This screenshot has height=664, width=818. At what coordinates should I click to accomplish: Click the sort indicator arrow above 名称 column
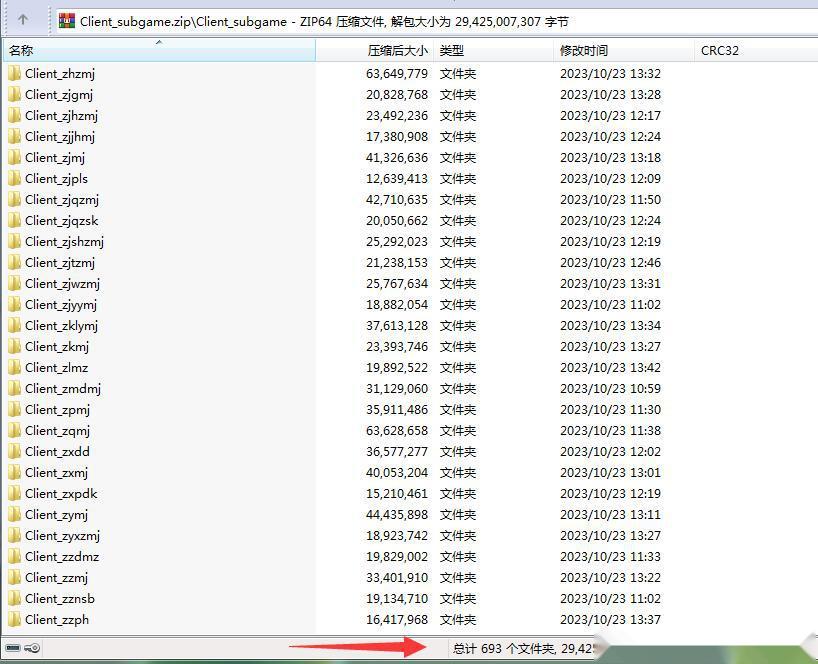pyautogui.click(x=158, y=43)
